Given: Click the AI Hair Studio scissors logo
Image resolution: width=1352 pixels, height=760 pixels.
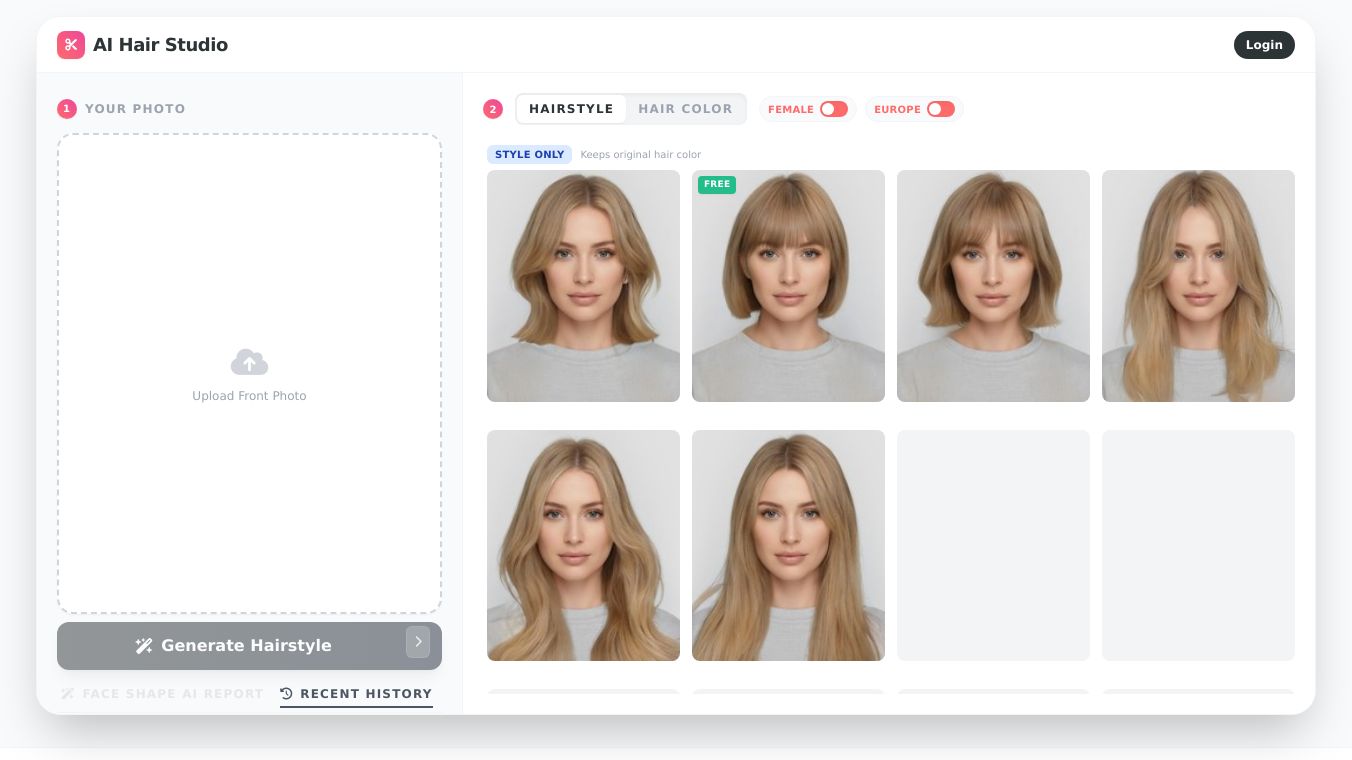Looking at the screenshot, I should point(71,45).
